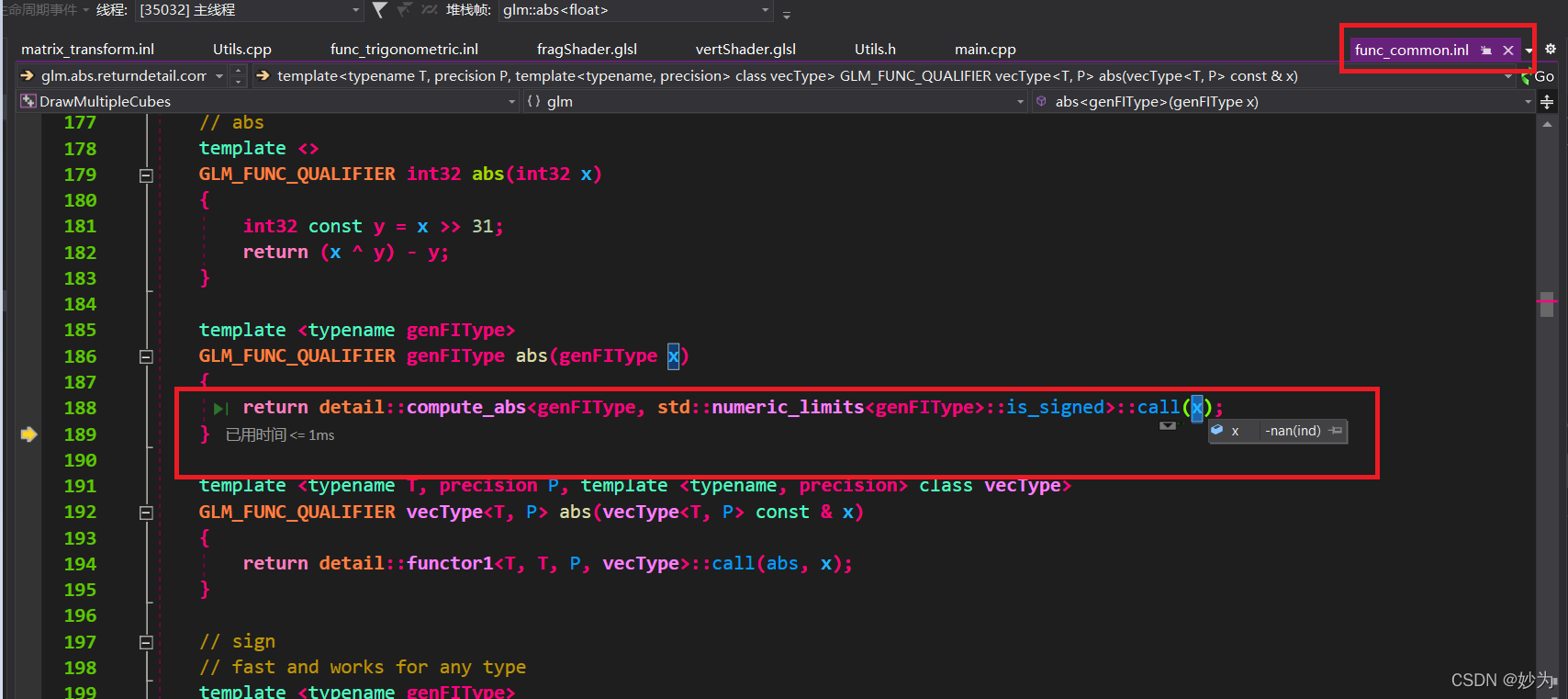Click the green Go button
The image size is (1568, 699).
coord(1539,76)
